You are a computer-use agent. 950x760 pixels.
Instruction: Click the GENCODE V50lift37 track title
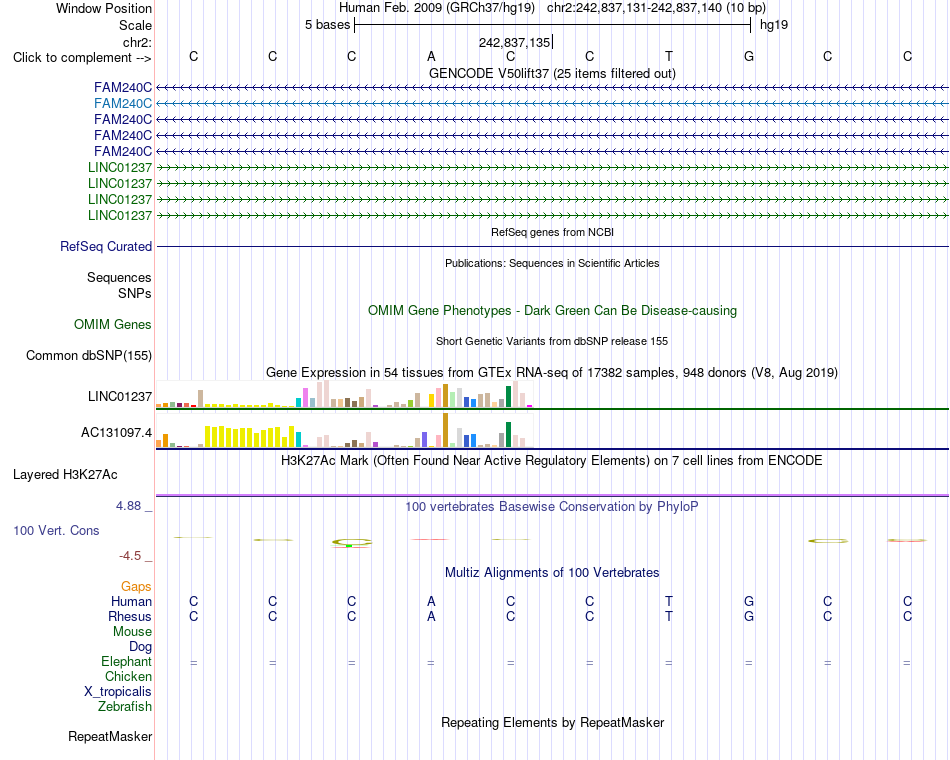pyautogui.click(x=553, y=73)
